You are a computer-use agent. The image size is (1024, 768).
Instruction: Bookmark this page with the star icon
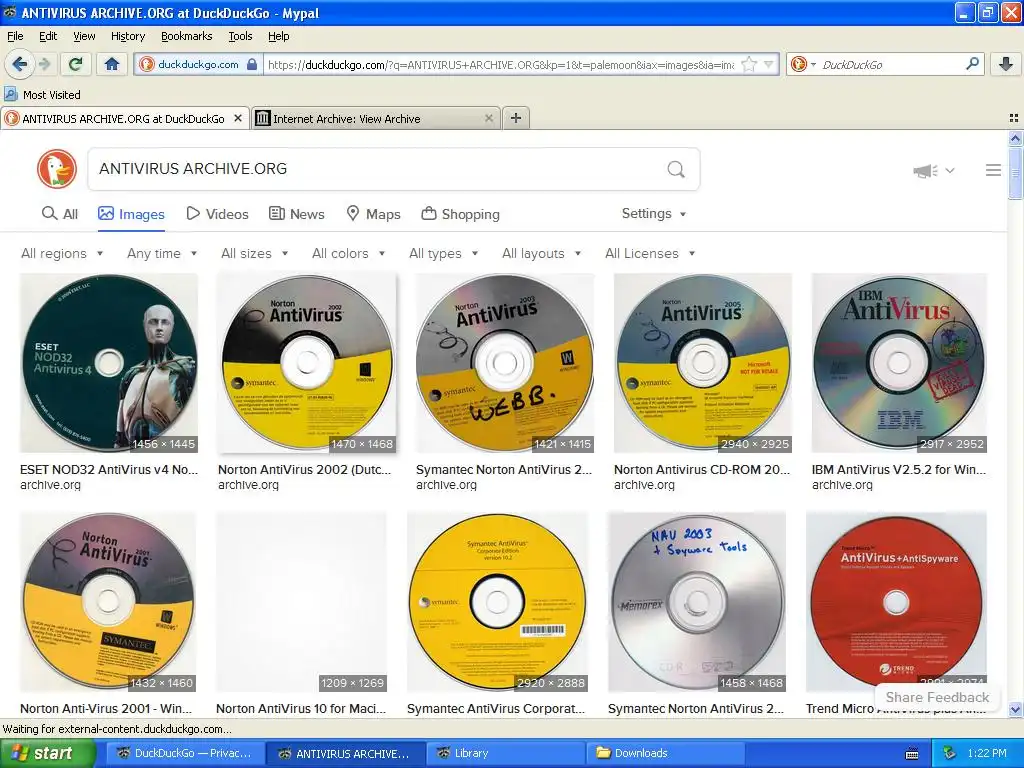pos(749,64)
